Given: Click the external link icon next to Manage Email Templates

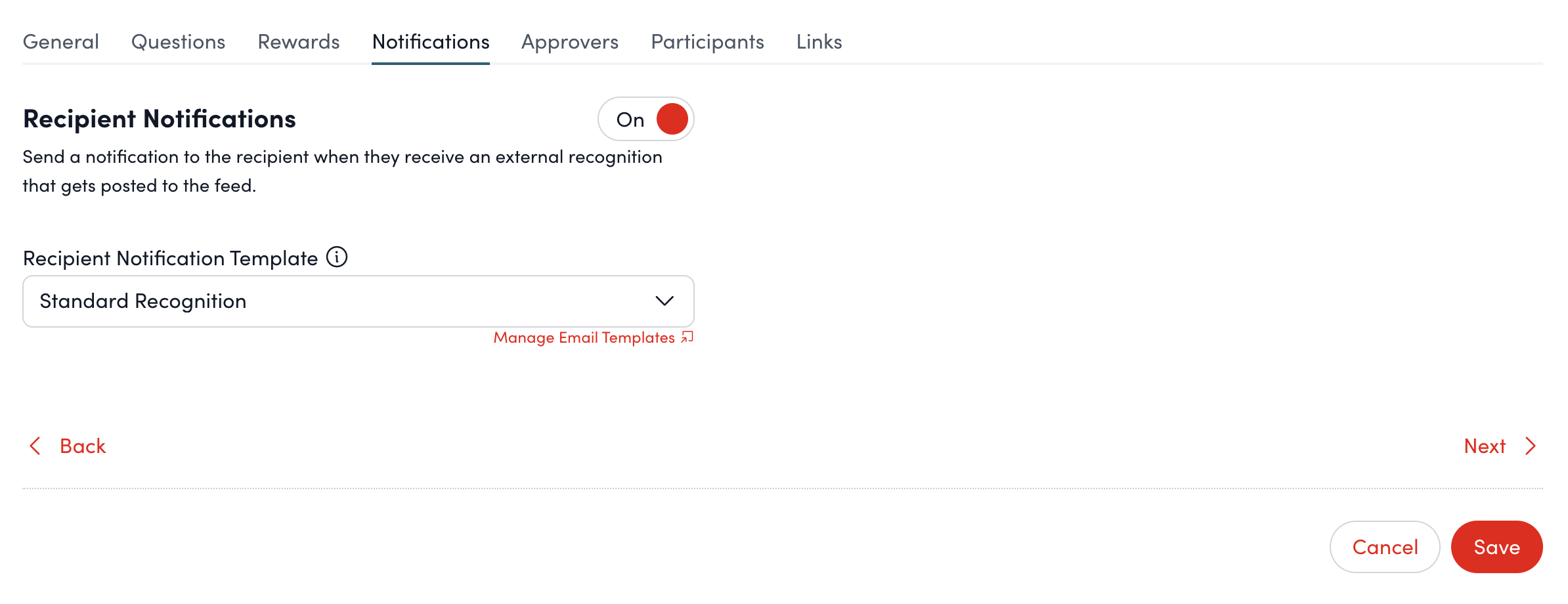Looking at the screenshot, I should tap(687, 337).
